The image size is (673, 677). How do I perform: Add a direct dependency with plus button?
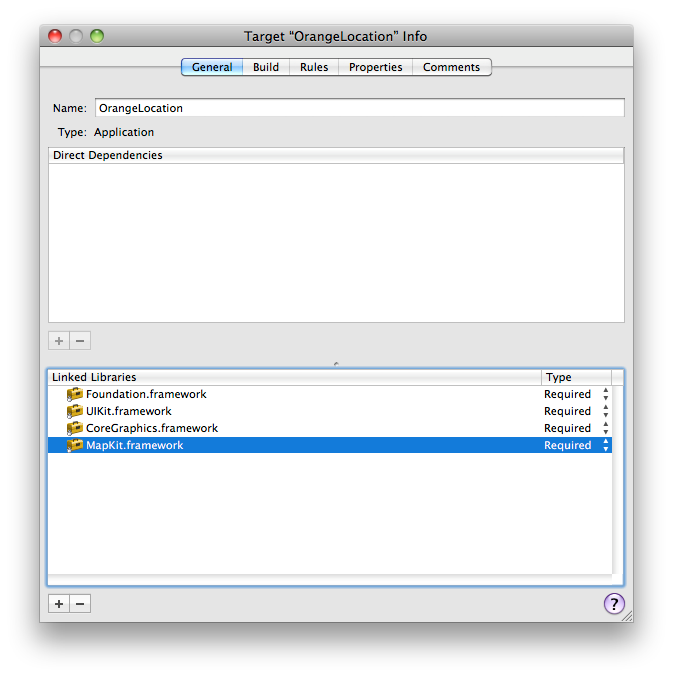[x=59, y=340]
